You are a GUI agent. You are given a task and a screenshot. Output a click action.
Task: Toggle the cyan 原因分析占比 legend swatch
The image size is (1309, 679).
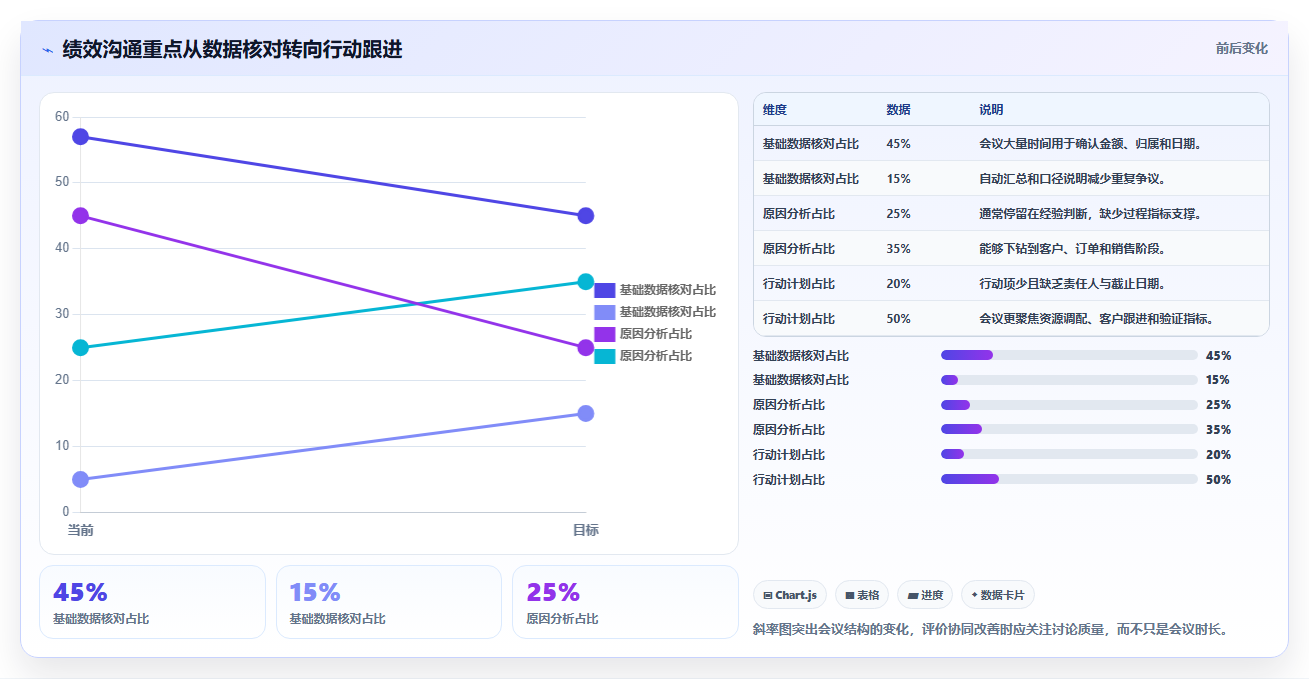(605, 356)
